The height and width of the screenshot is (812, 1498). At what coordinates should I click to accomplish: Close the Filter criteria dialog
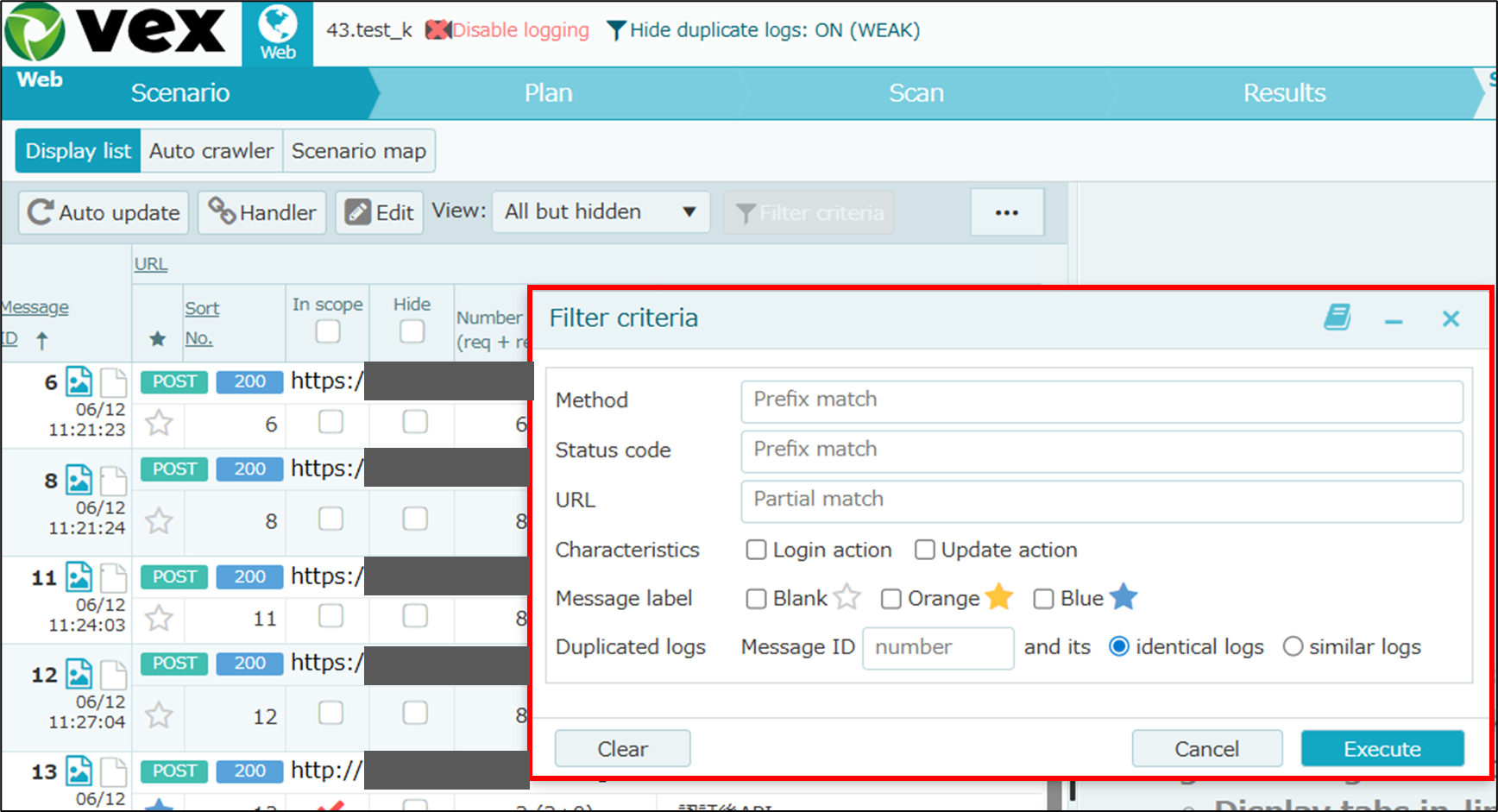click(x=1451, y=318)
